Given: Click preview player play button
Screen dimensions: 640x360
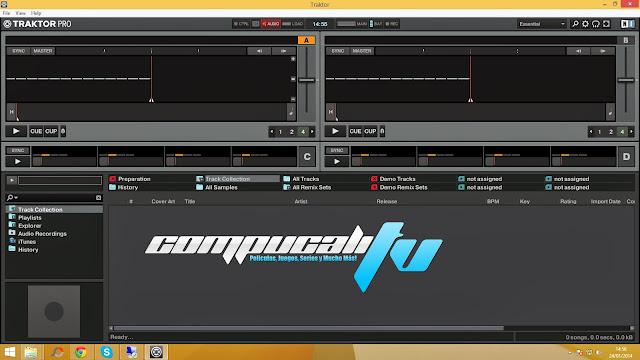Looking at the screenshot, I should [x=11, y=180].
